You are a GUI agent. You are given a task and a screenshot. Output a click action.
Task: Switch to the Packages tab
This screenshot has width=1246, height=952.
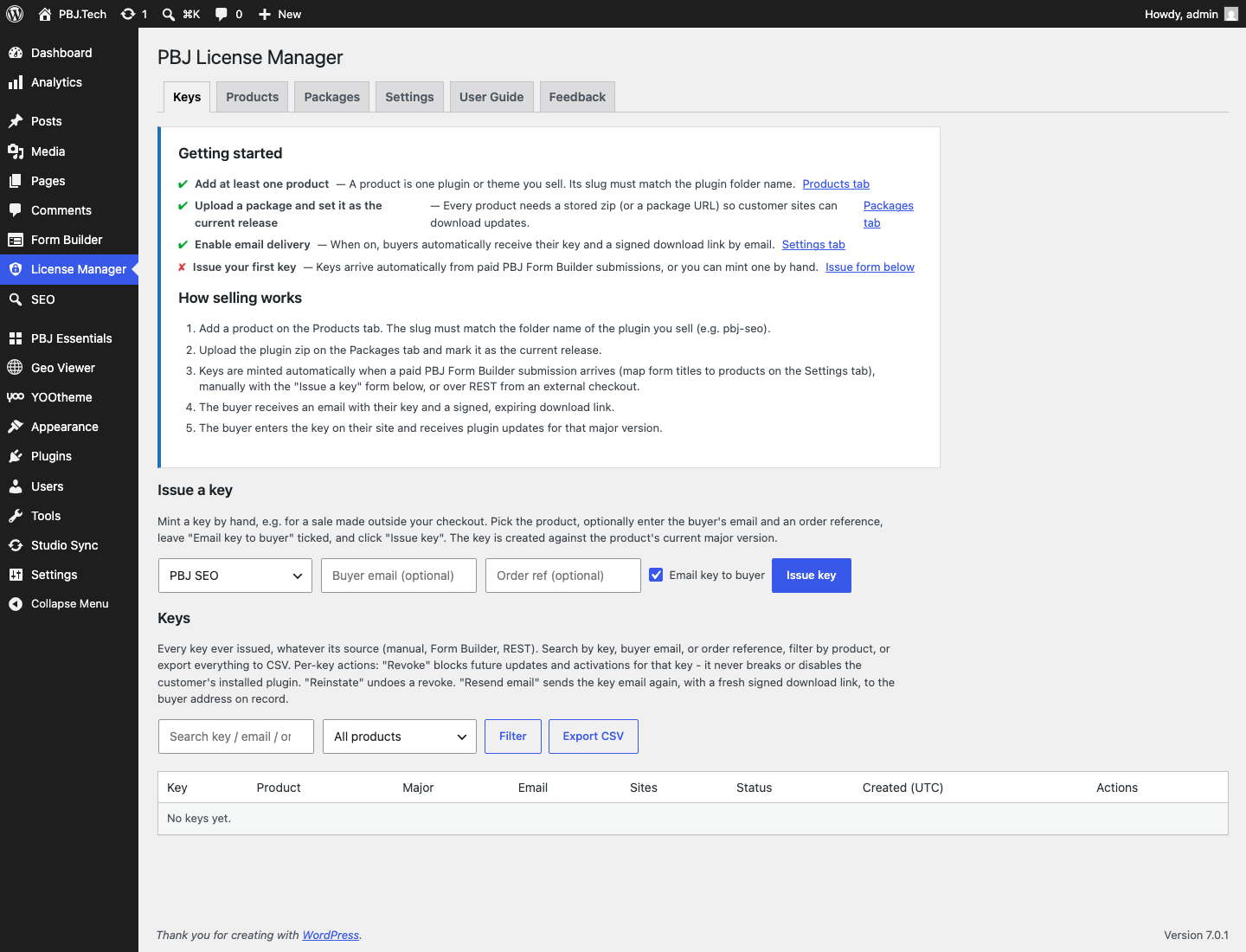tap(332, 97)
